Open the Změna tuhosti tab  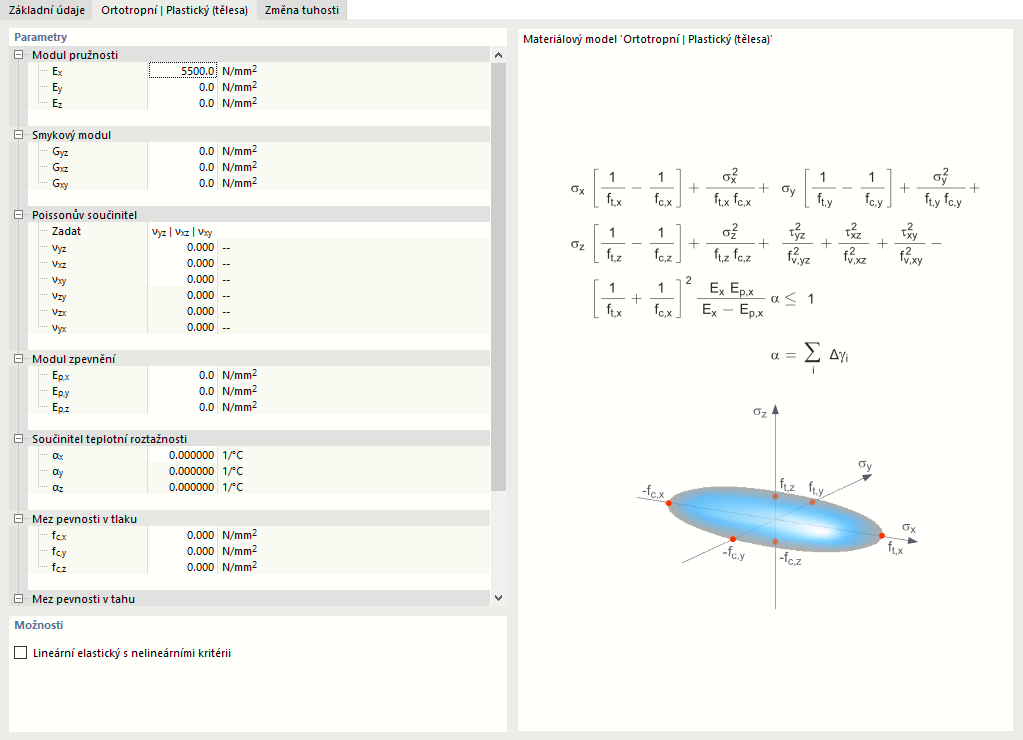302,10
